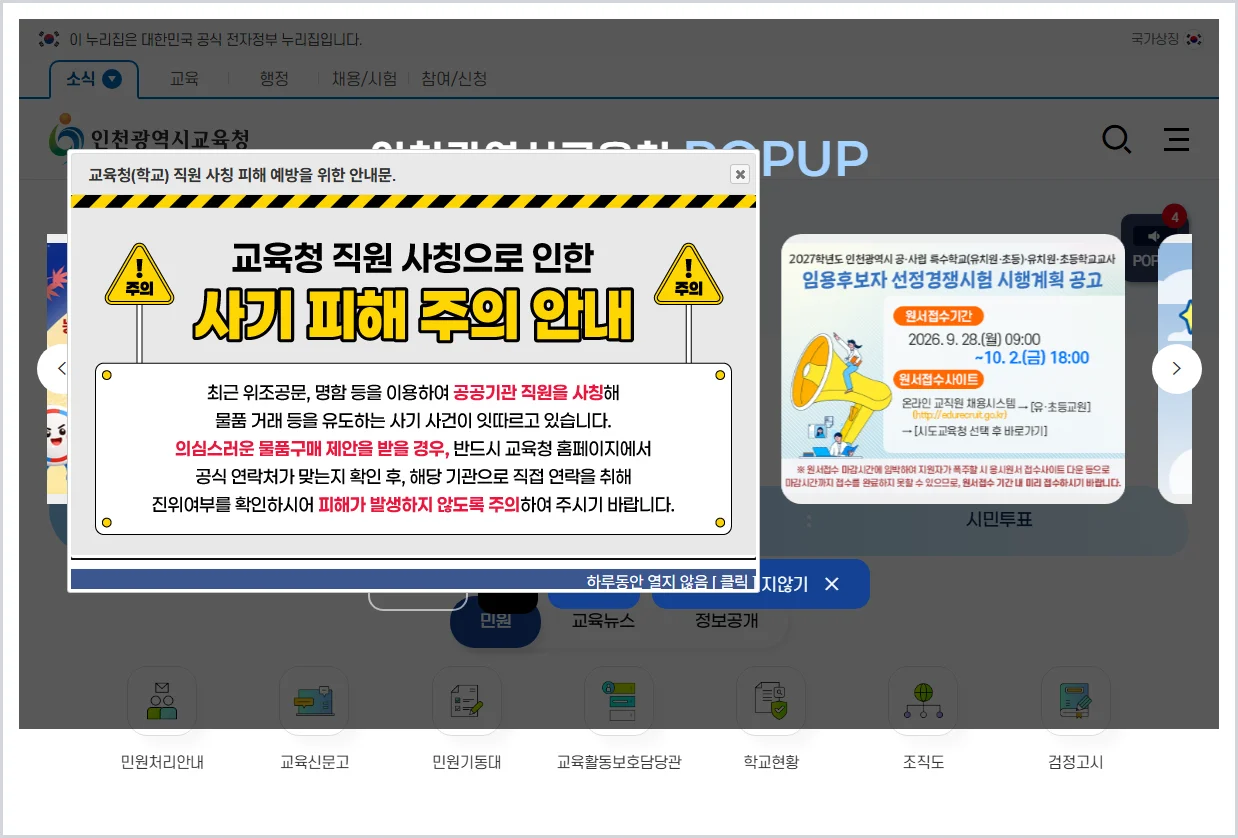This screenshot has width=1238, height=838.
Task: Show the next banner slide
Action: pyautogui.click(x=1176, y=369)
